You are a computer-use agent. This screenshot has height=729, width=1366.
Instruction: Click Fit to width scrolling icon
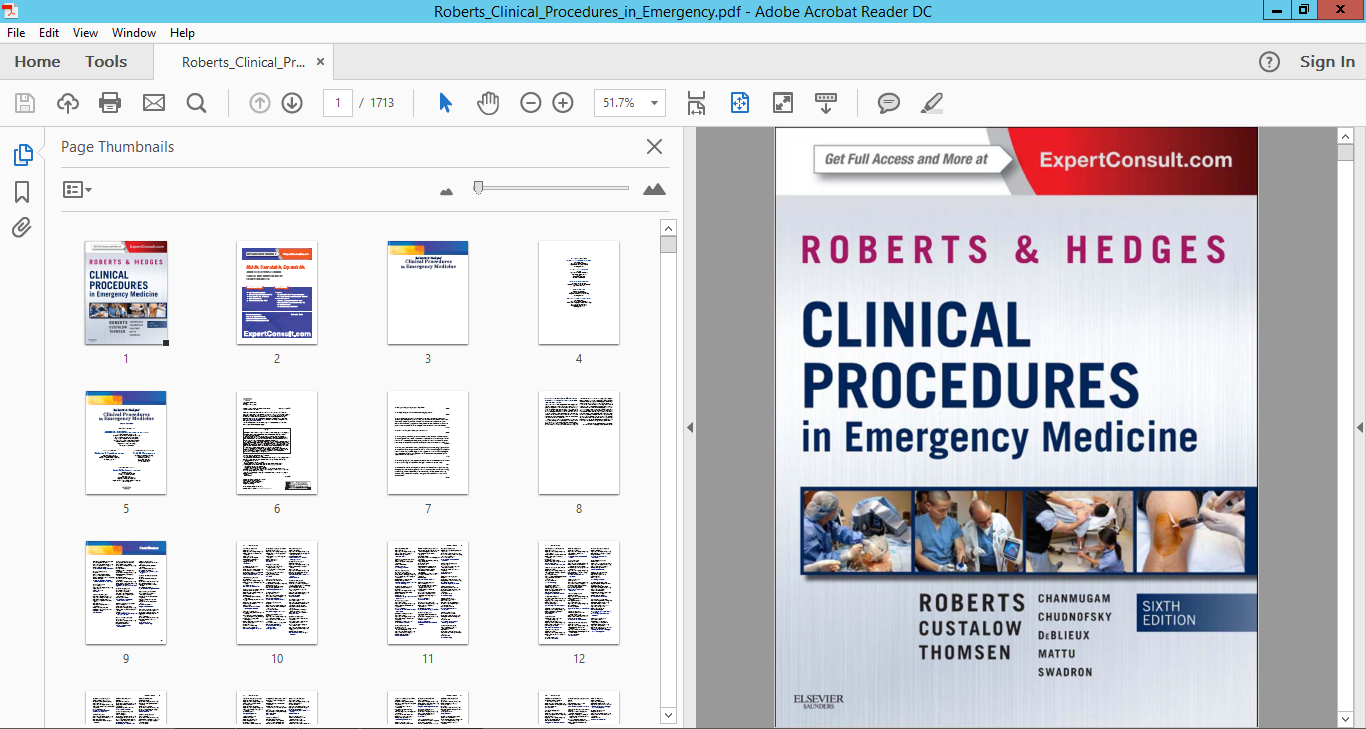pyautogui.click(x=696, y=103)
